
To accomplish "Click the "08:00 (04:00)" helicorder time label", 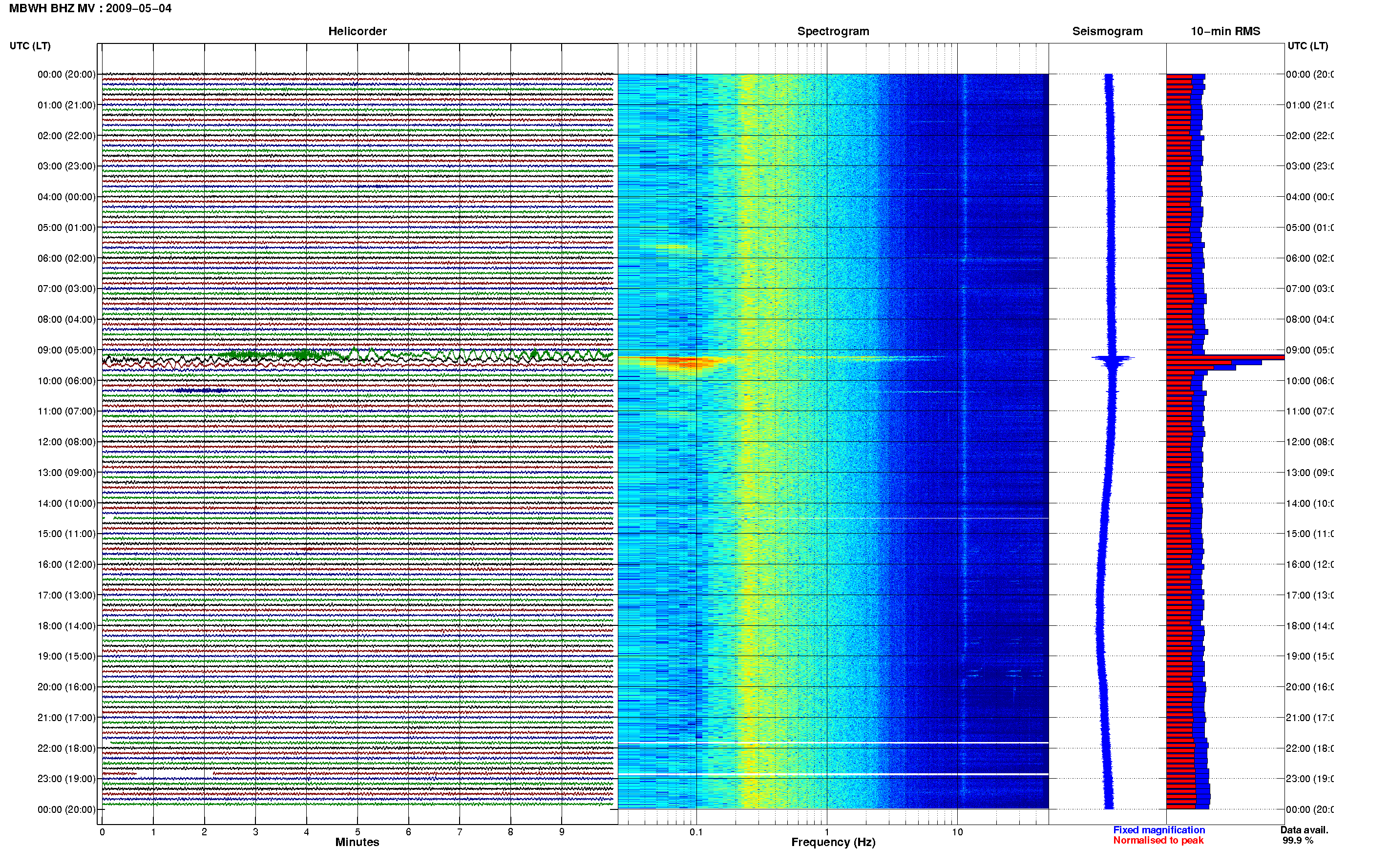I will (66, 320).
